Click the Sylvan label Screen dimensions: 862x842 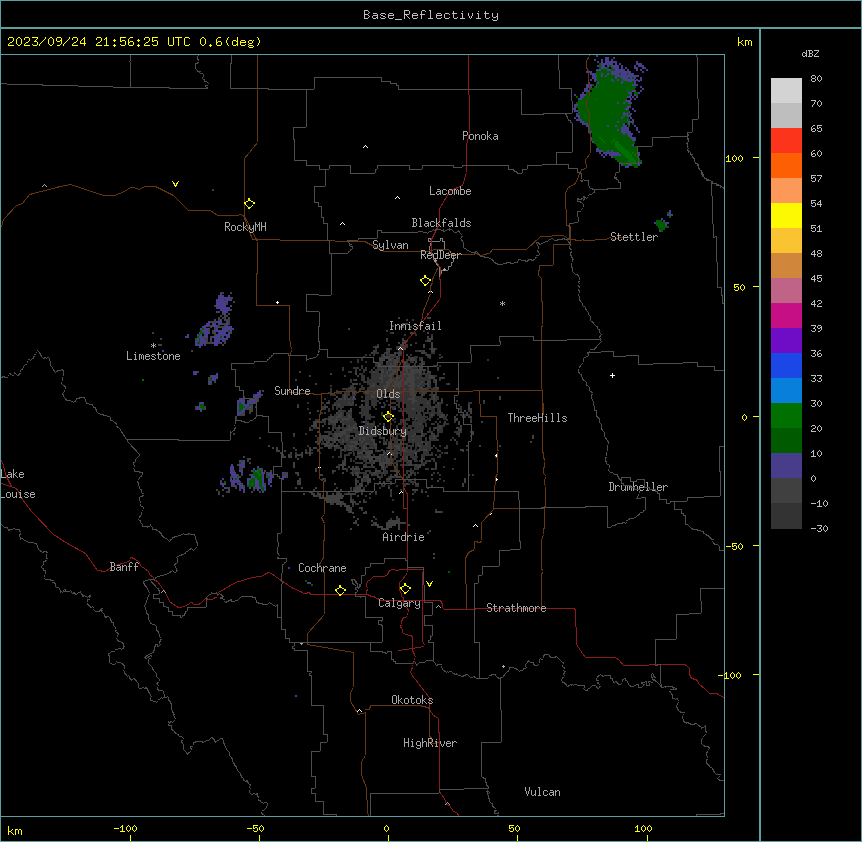click(x=390, y=245)
